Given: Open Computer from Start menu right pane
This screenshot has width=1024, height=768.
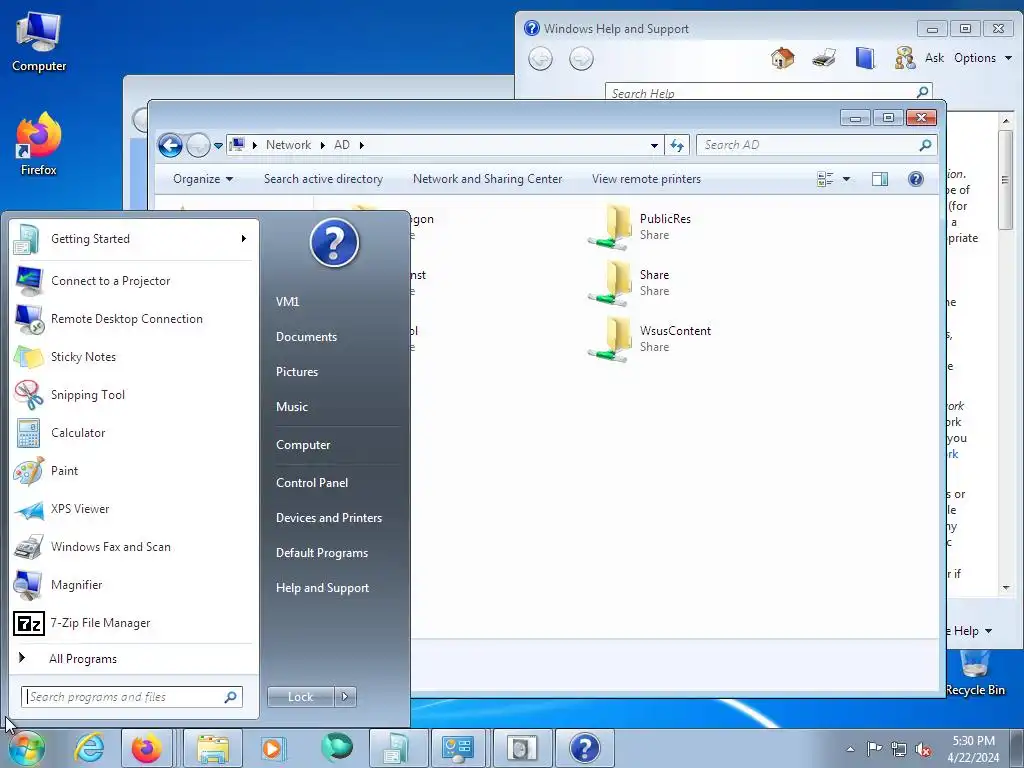Looking at the screenshot, I should click(x=303, y=445).
